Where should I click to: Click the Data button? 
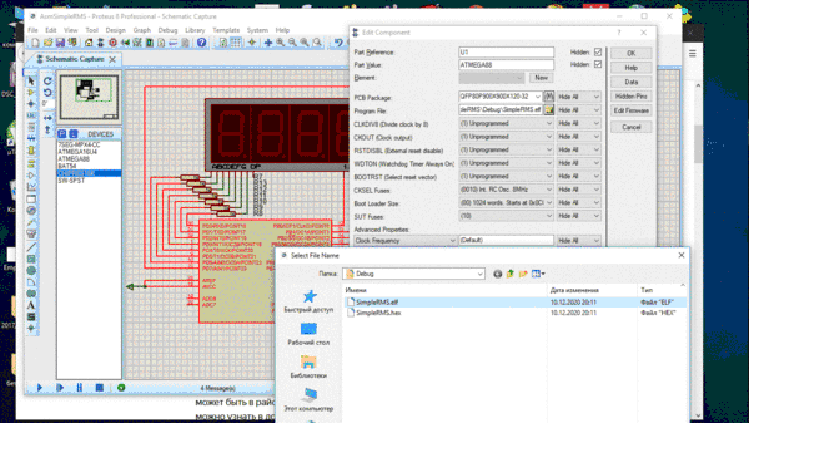click(631, 81)
